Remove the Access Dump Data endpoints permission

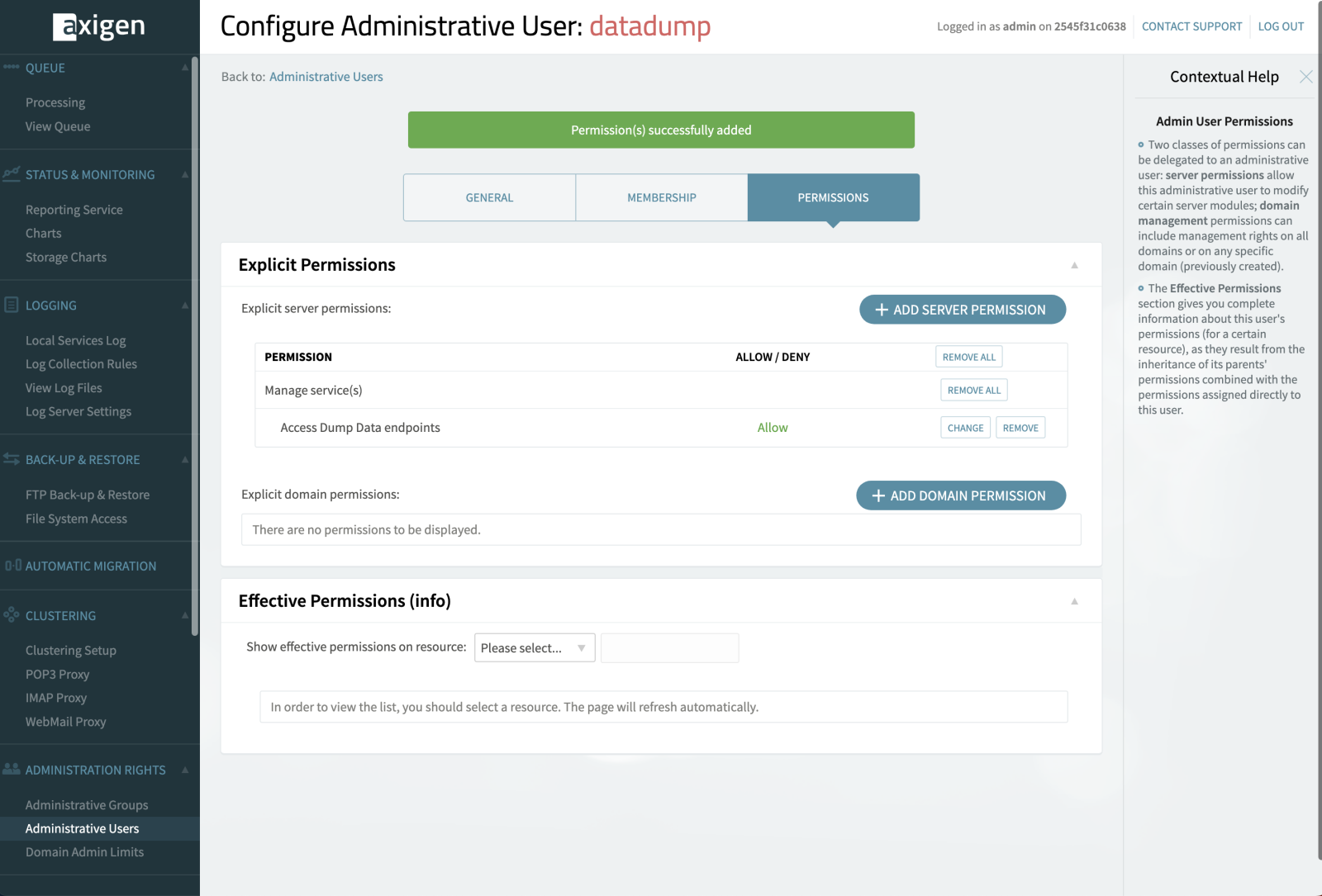(1020, 428)
